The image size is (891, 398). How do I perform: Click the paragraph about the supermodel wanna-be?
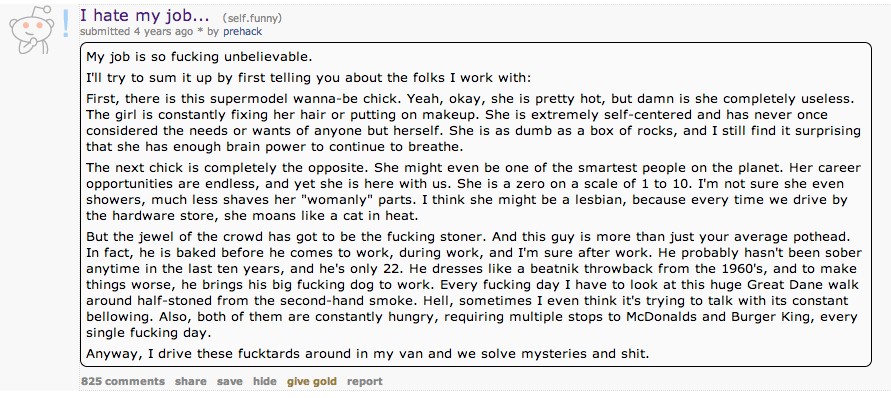point(473,123)
